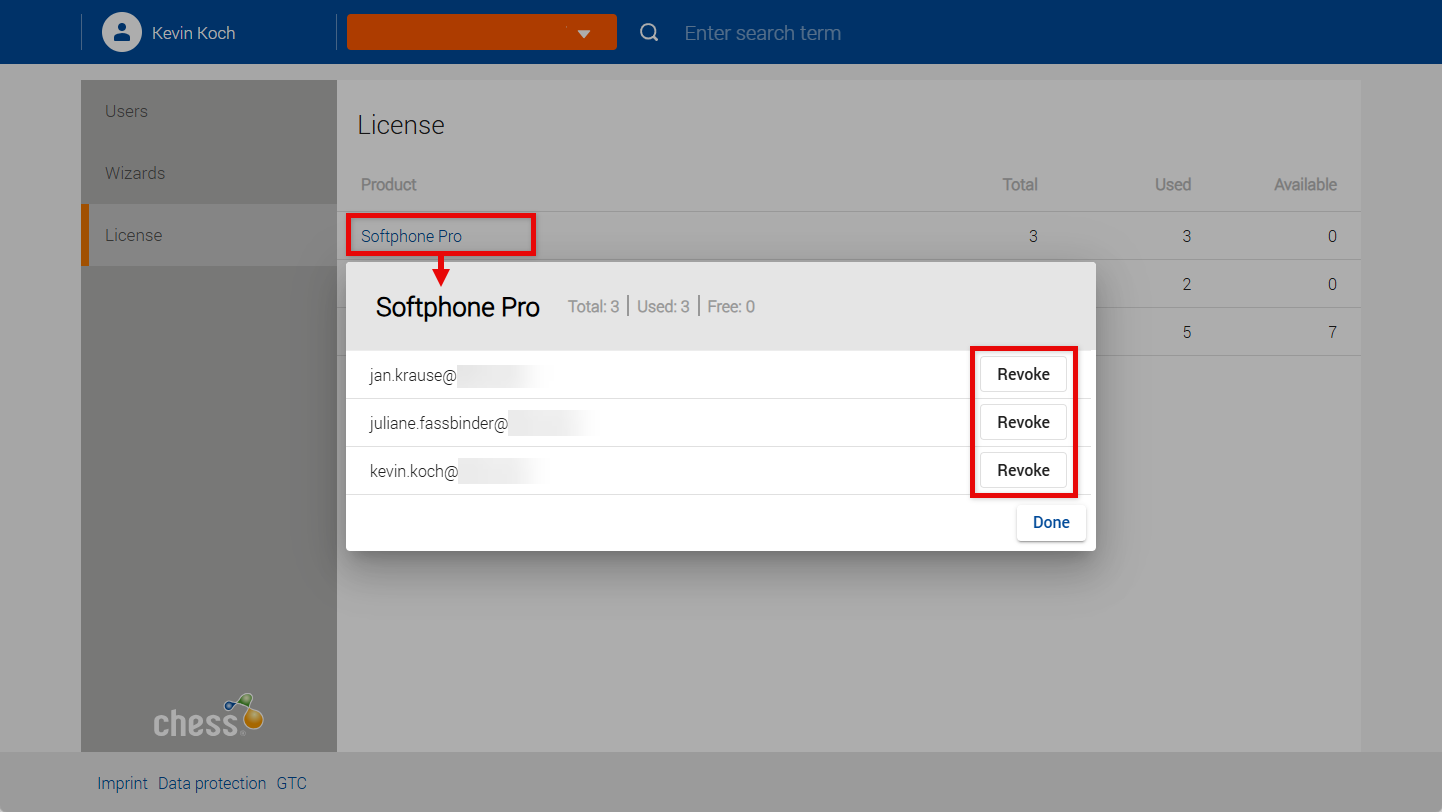Select the License sidebar item
The height and width of the screenshot is (812, 1442).
[133, 235]
